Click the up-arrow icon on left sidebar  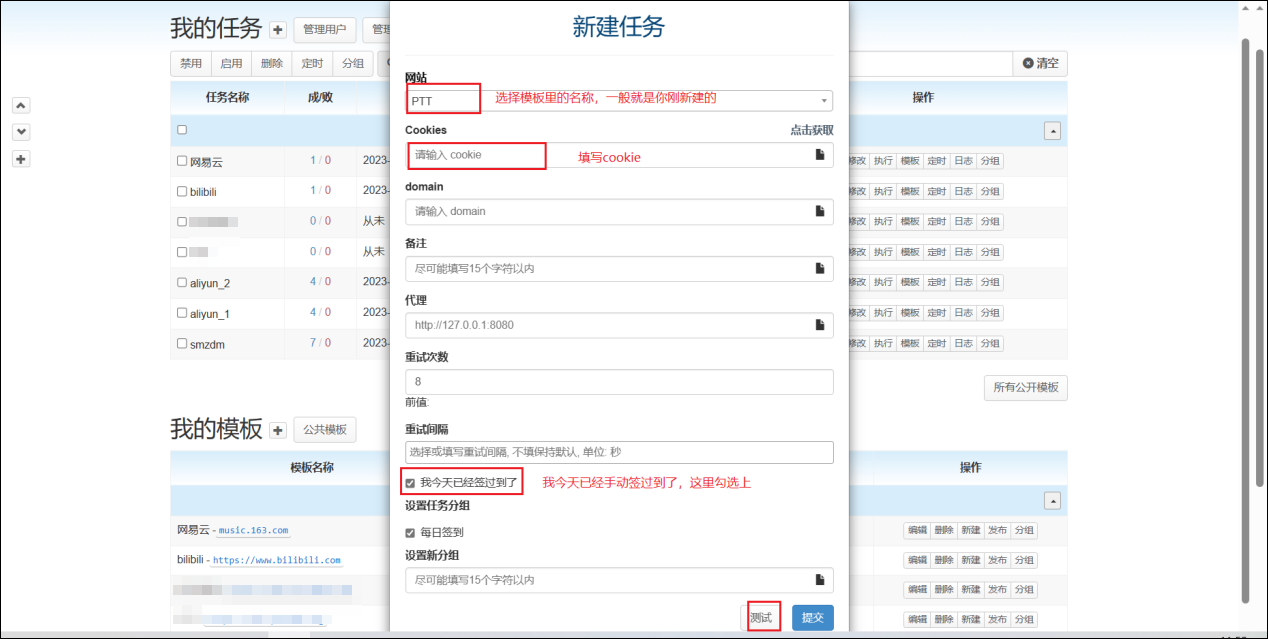[21, 105]
